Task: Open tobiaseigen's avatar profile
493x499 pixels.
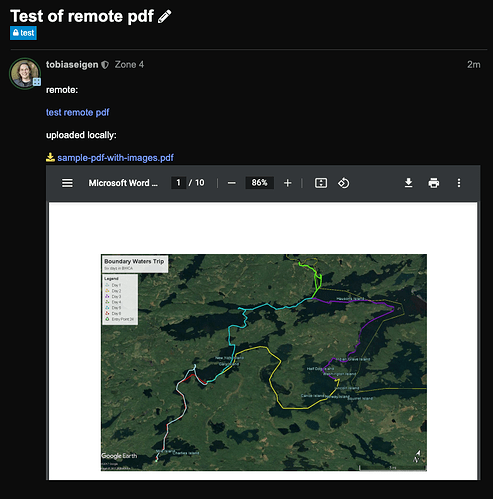Action: pos(25,73)
